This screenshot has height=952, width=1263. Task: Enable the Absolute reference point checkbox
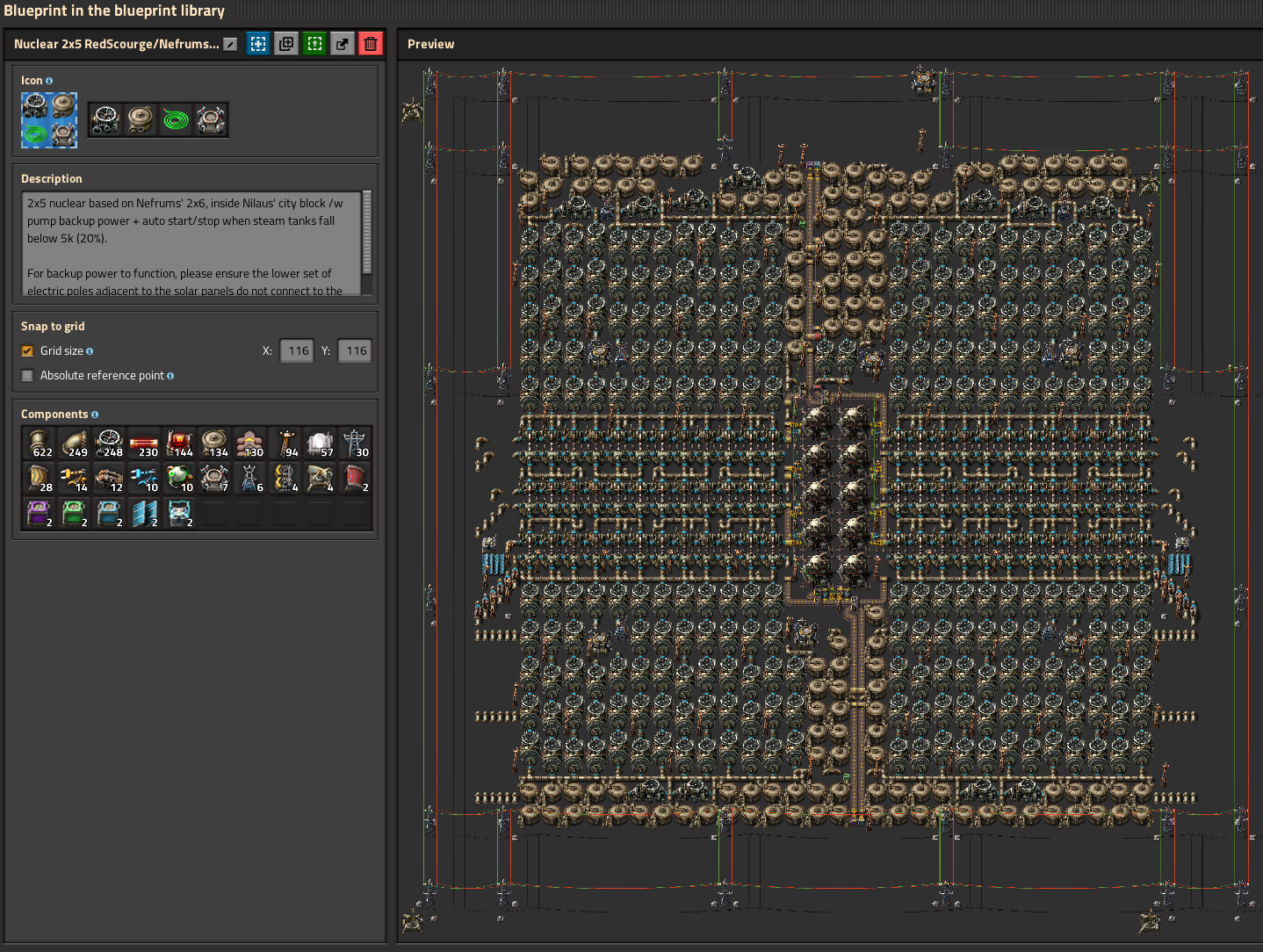coord(27,375)
